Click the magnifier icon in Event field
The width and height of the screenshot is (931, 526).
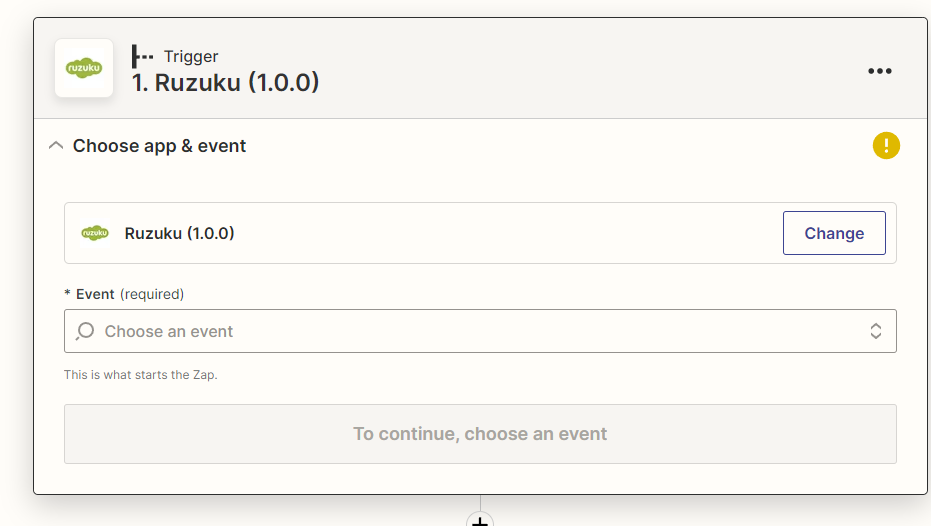(x=86, y=331)
